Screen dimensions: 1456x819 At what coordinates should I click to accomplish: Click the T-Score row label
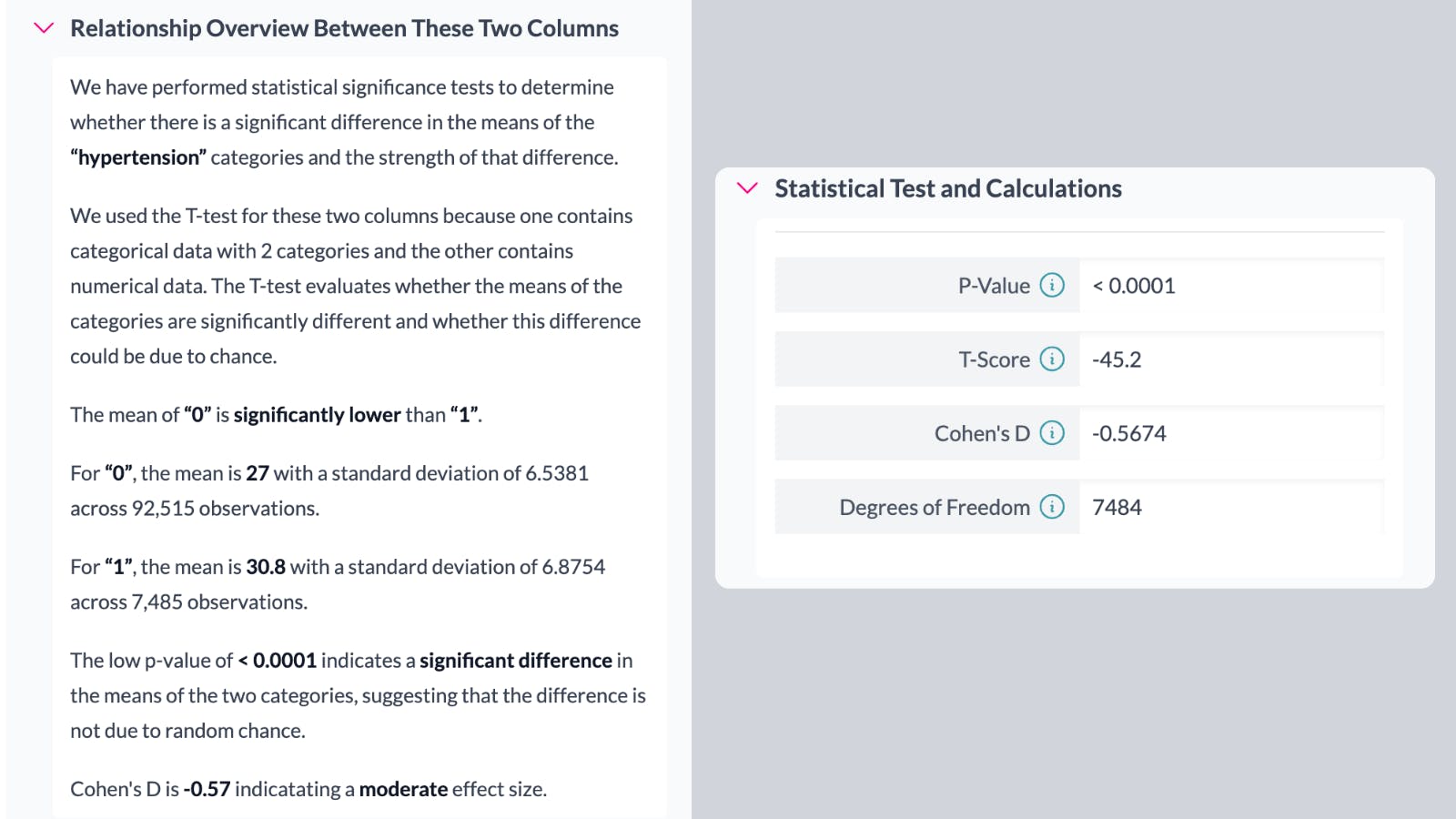(x=996, y=359)
